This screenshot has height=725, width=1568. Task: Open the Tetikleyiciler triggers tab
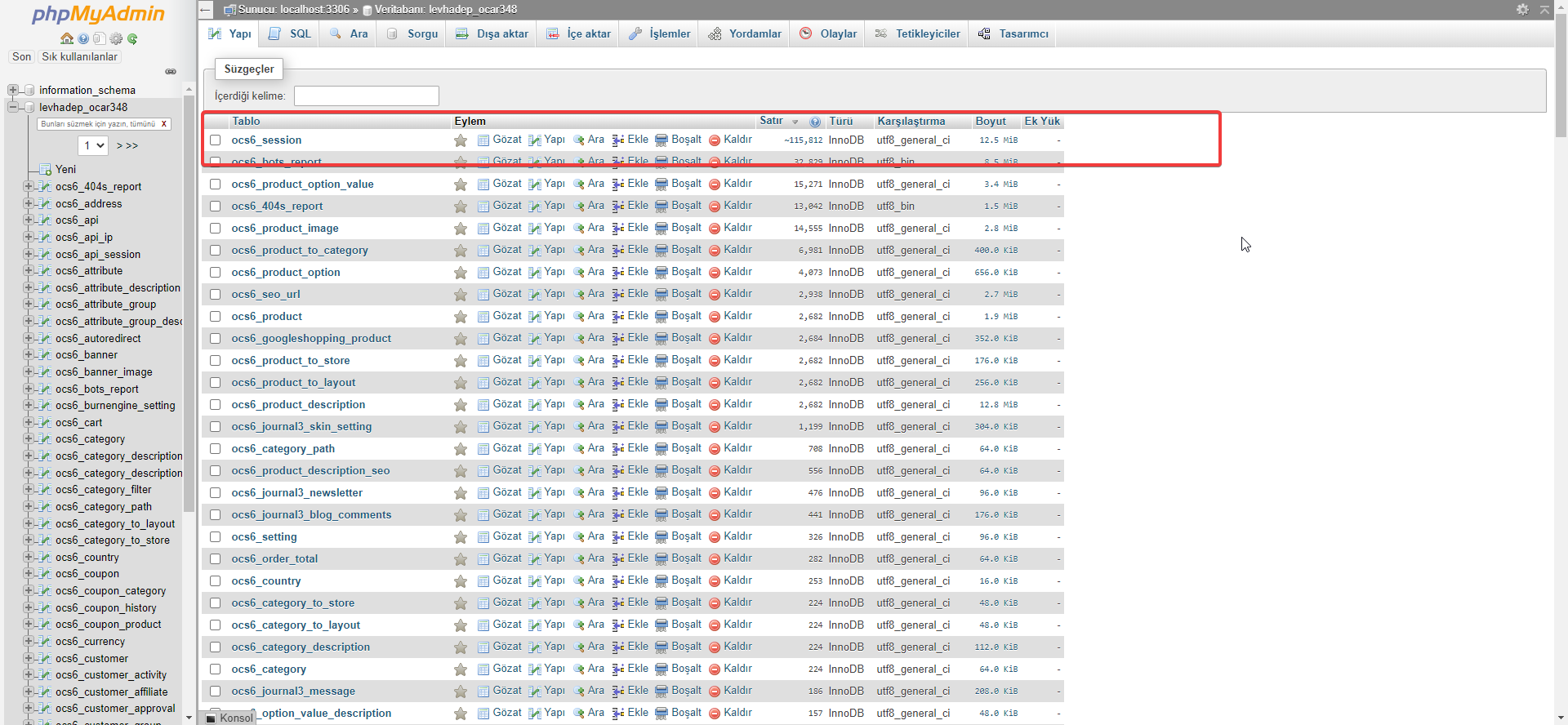pyautogui.click(x=917, y=34)
